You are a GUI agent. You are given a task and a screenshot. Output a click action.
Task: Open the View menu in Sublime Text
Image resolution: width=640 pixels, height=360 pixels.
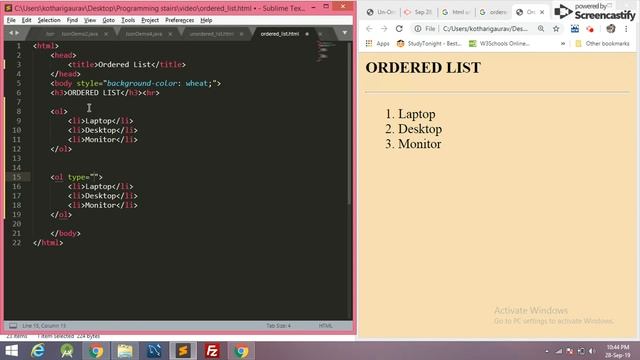coord(90,20)
